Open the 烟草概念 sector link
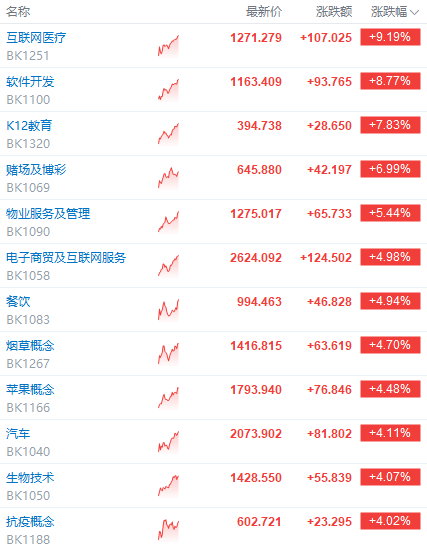The image size is (427, 551). (x=30, y=346)
